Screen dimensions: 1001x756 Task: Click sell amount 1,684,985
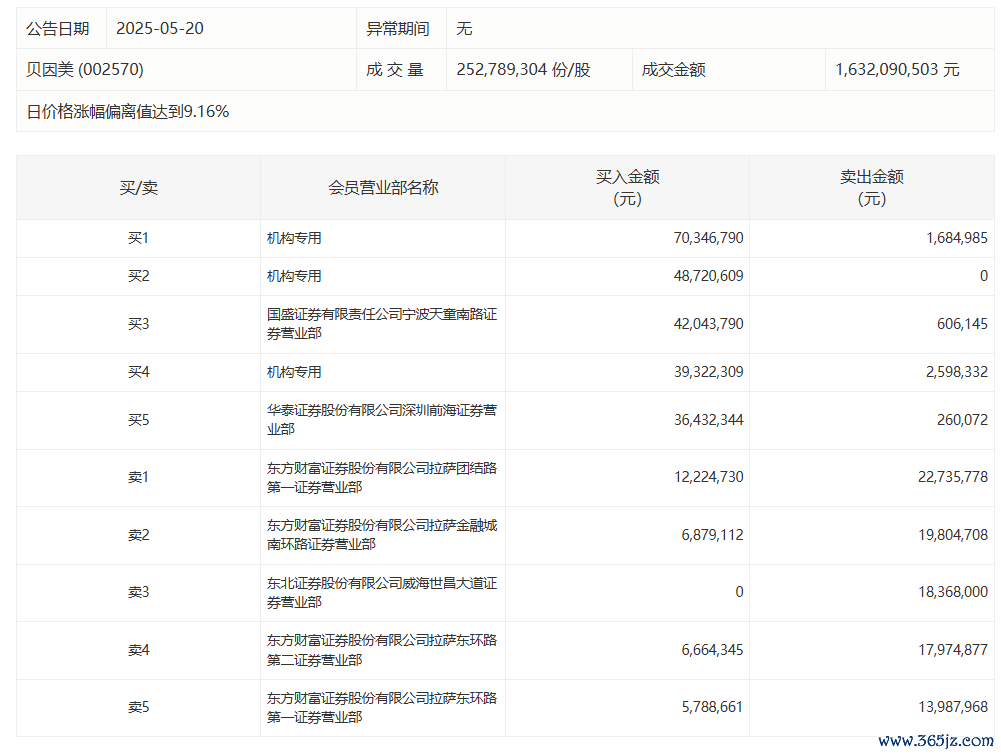[957, 238]
